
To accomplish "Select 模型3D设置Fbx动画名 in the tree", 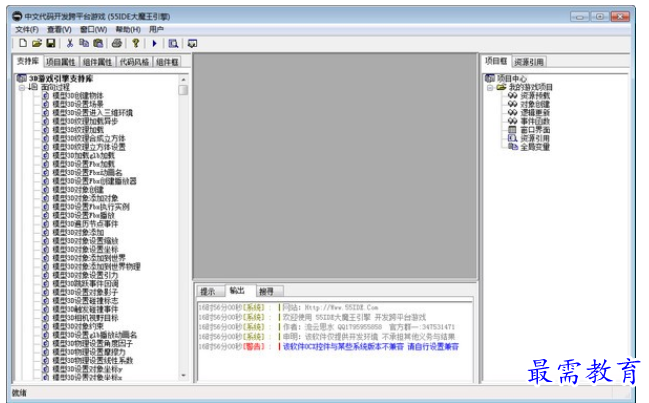I will tap(87, 173).
